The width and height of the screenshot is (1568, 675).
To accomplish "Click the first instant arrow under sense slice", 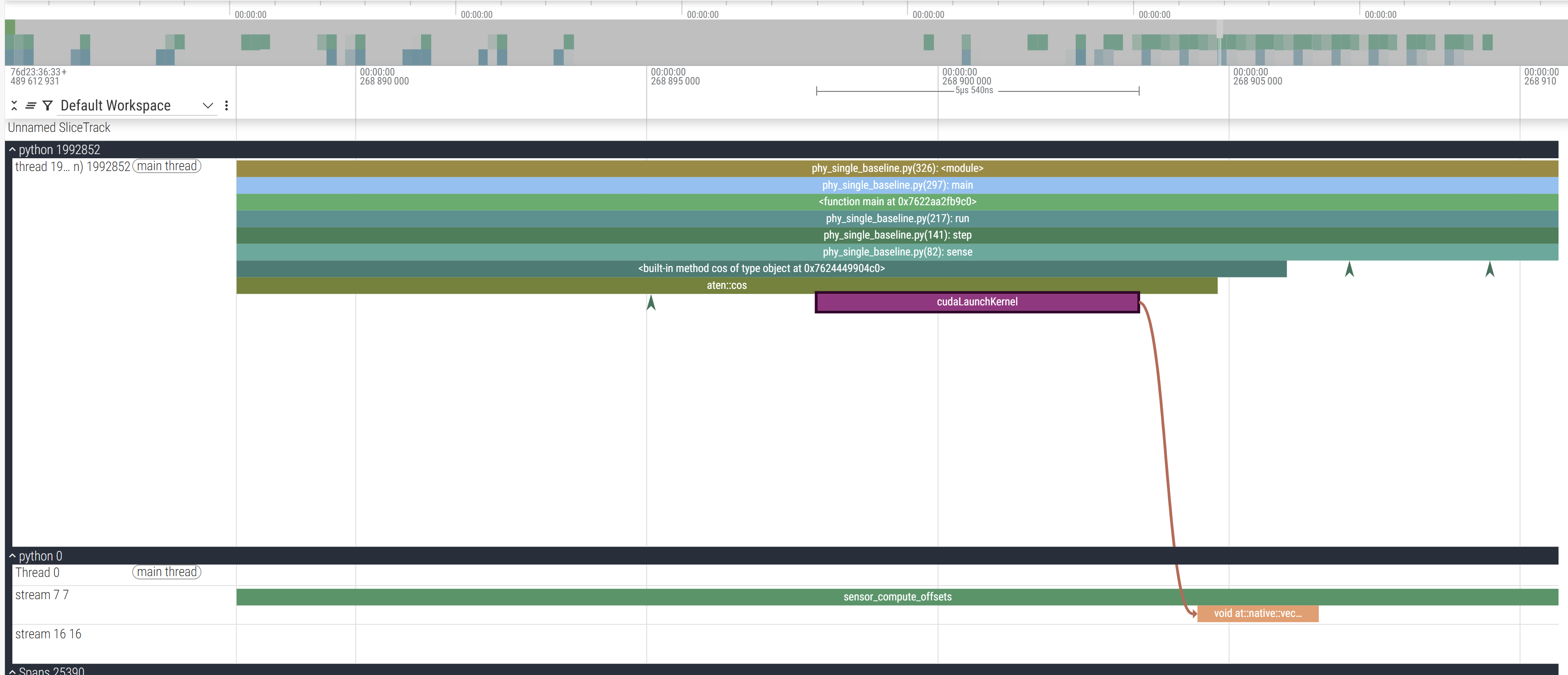I will [x=1349, y=269].
